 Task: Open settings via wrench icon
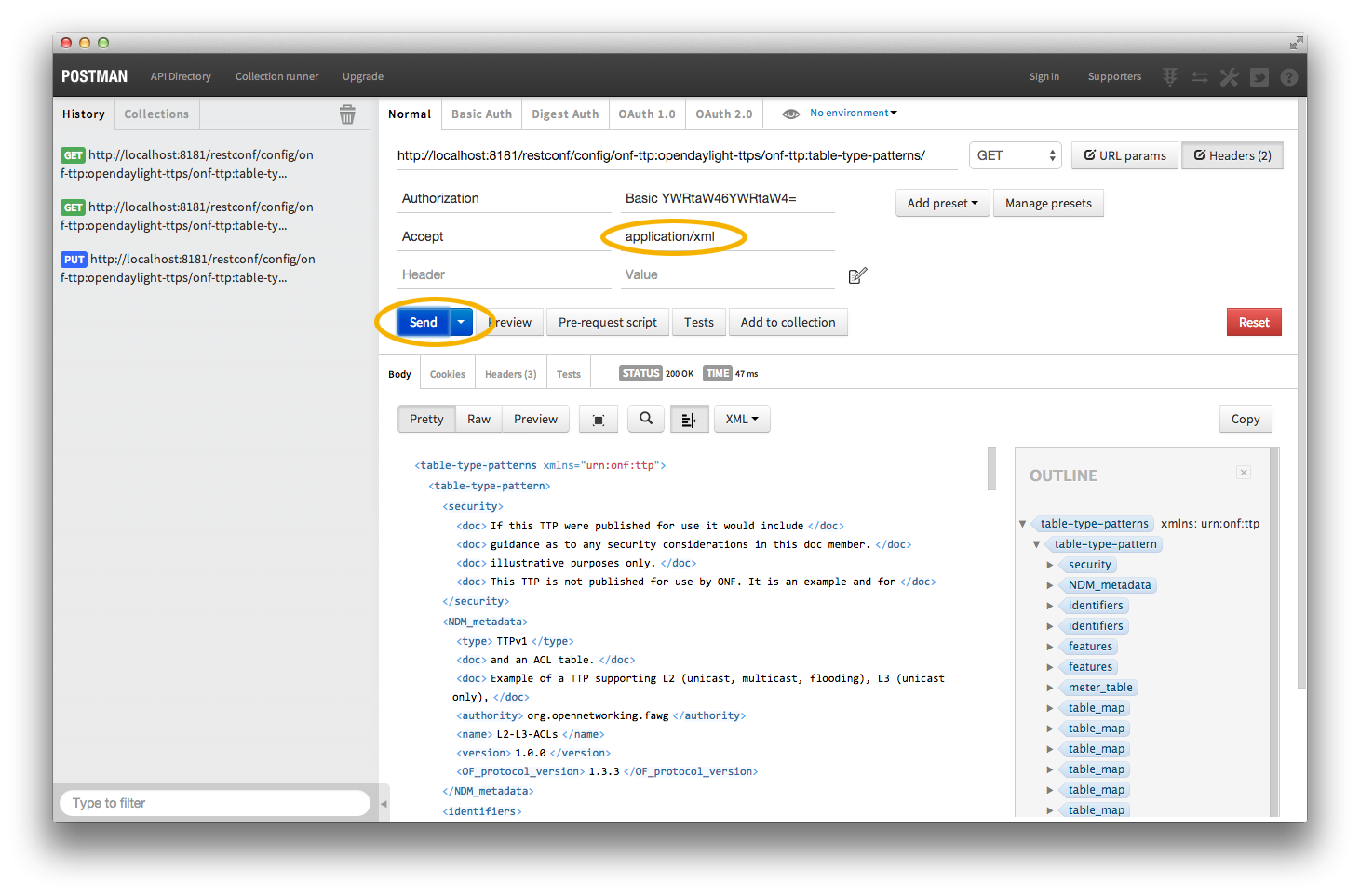(x=1230, y=77)
